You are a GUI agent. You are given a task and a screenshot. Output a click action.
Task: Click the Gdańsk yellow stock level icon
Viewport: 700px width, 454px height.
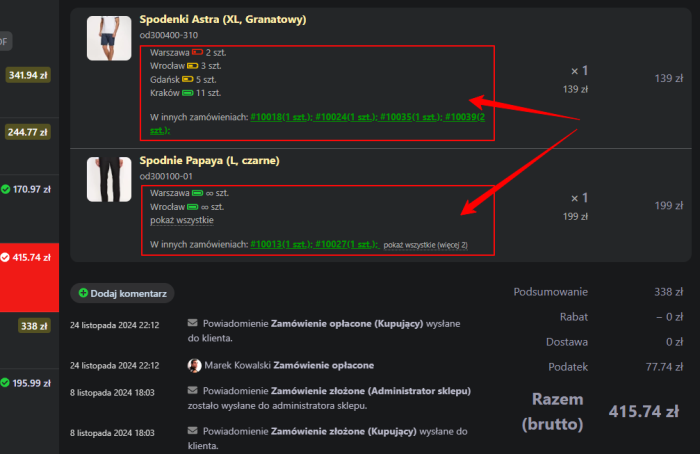point(188,79)
